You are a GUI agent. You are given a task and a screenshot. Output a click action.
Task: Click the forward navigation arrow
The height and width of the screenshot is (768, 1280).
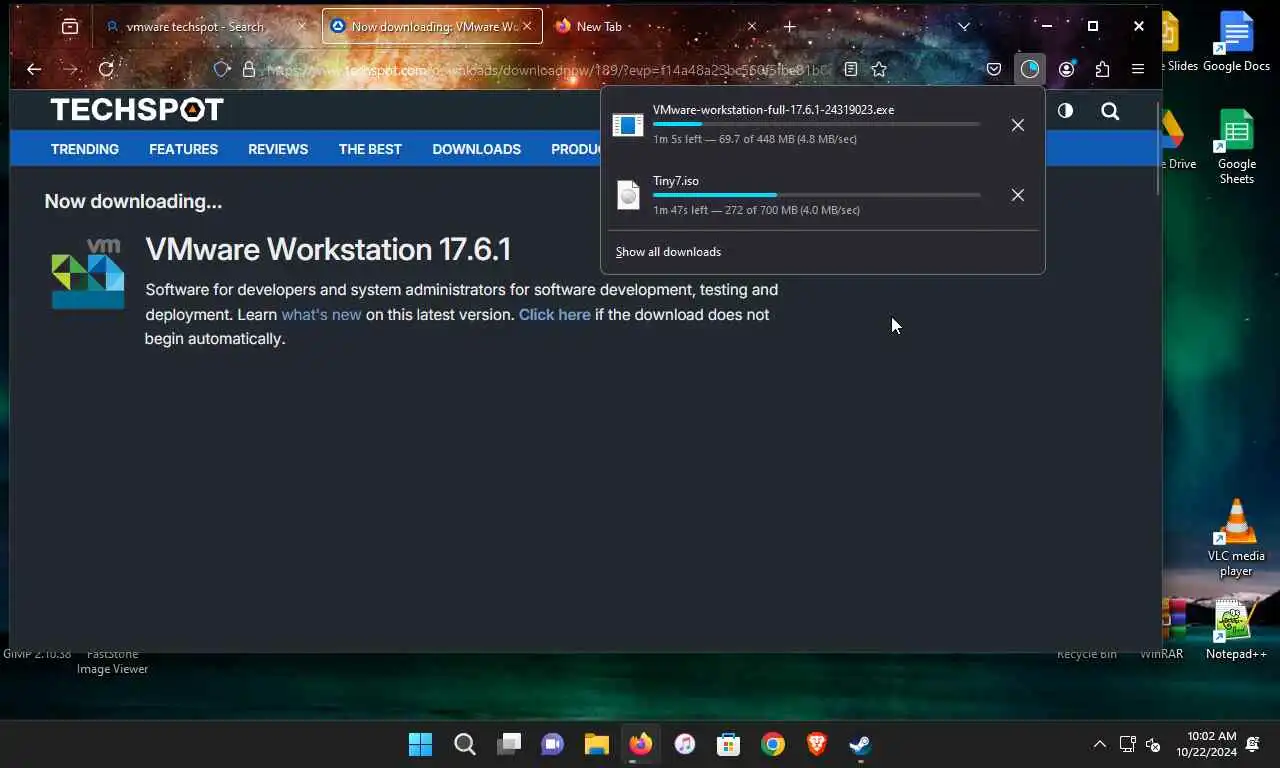[x=70, y=69]
